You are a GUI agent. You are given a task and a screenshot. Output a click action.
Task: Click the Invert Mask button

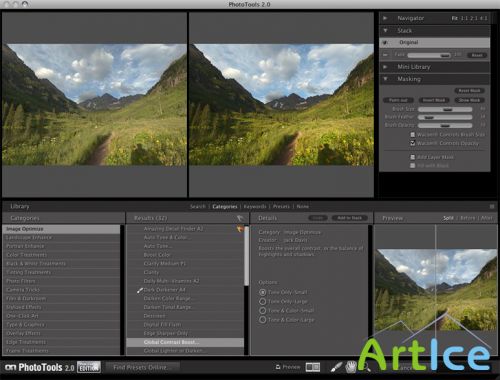pyautogui.click(x=434, y=100)
